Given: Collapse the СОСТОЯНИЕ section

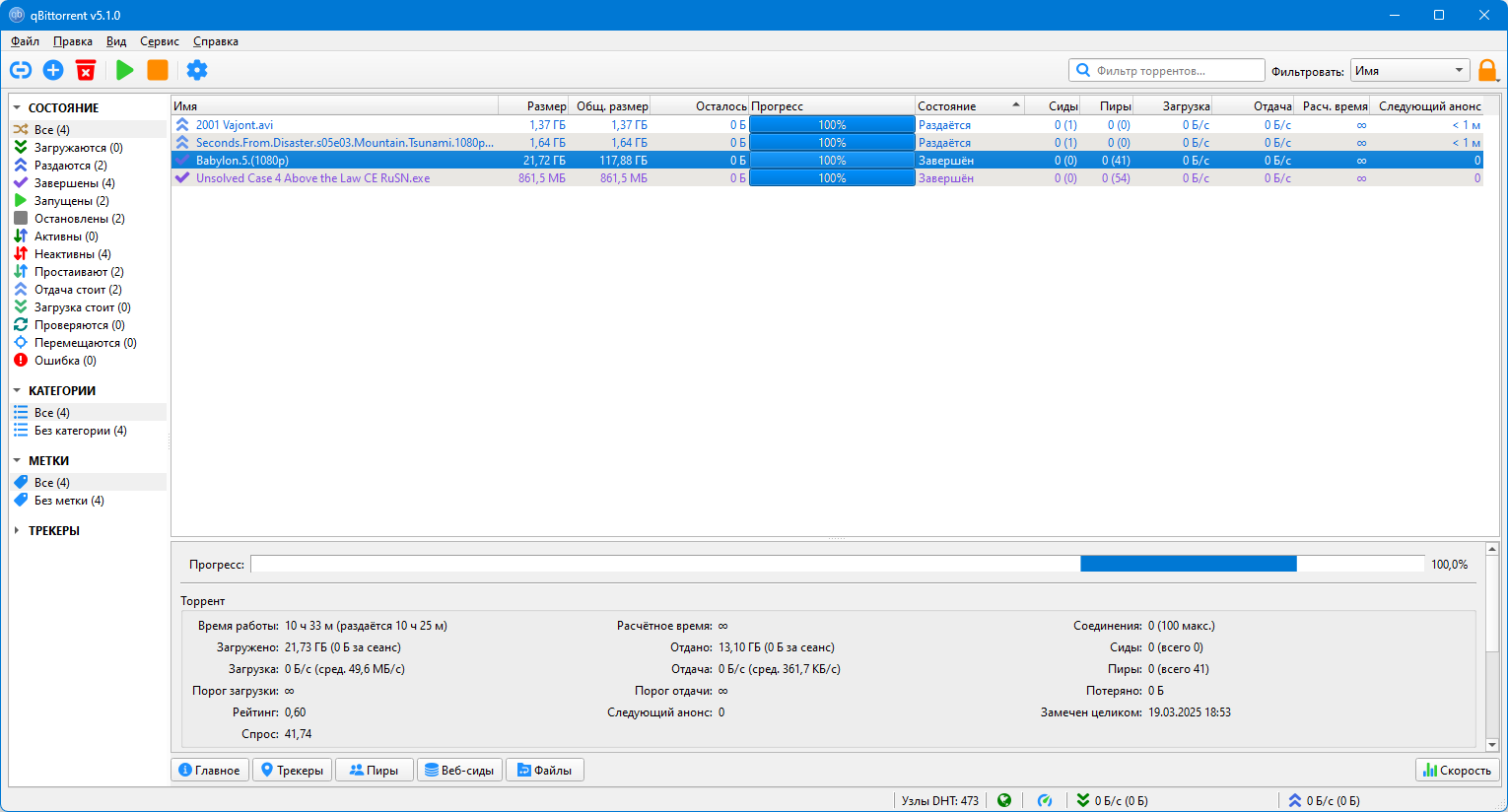Looking at the screenshot, I should (x=17, y=108).
